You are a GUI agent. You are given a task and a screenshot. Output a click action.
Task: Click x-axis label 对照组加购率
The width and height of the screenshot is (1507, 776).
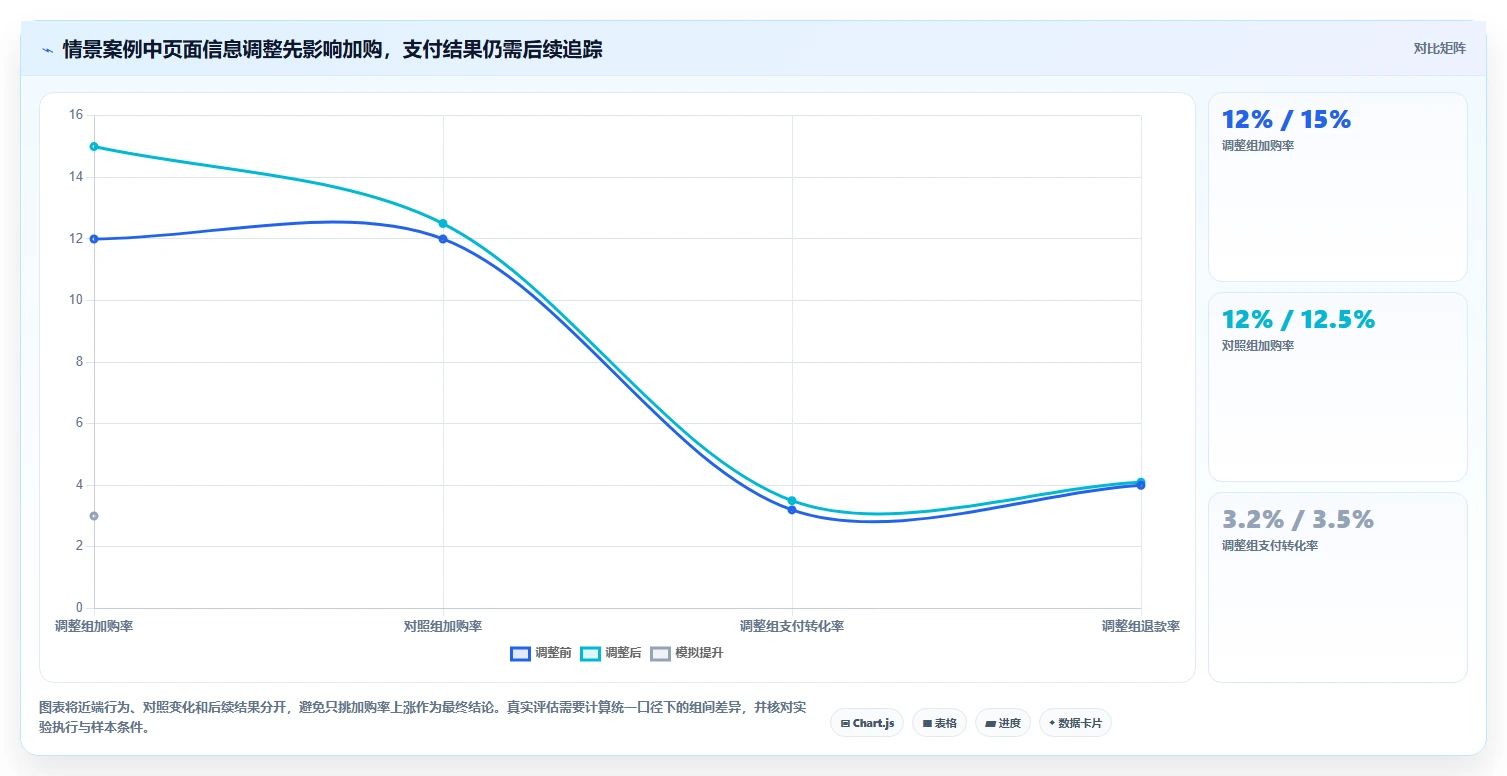point(443,626)
